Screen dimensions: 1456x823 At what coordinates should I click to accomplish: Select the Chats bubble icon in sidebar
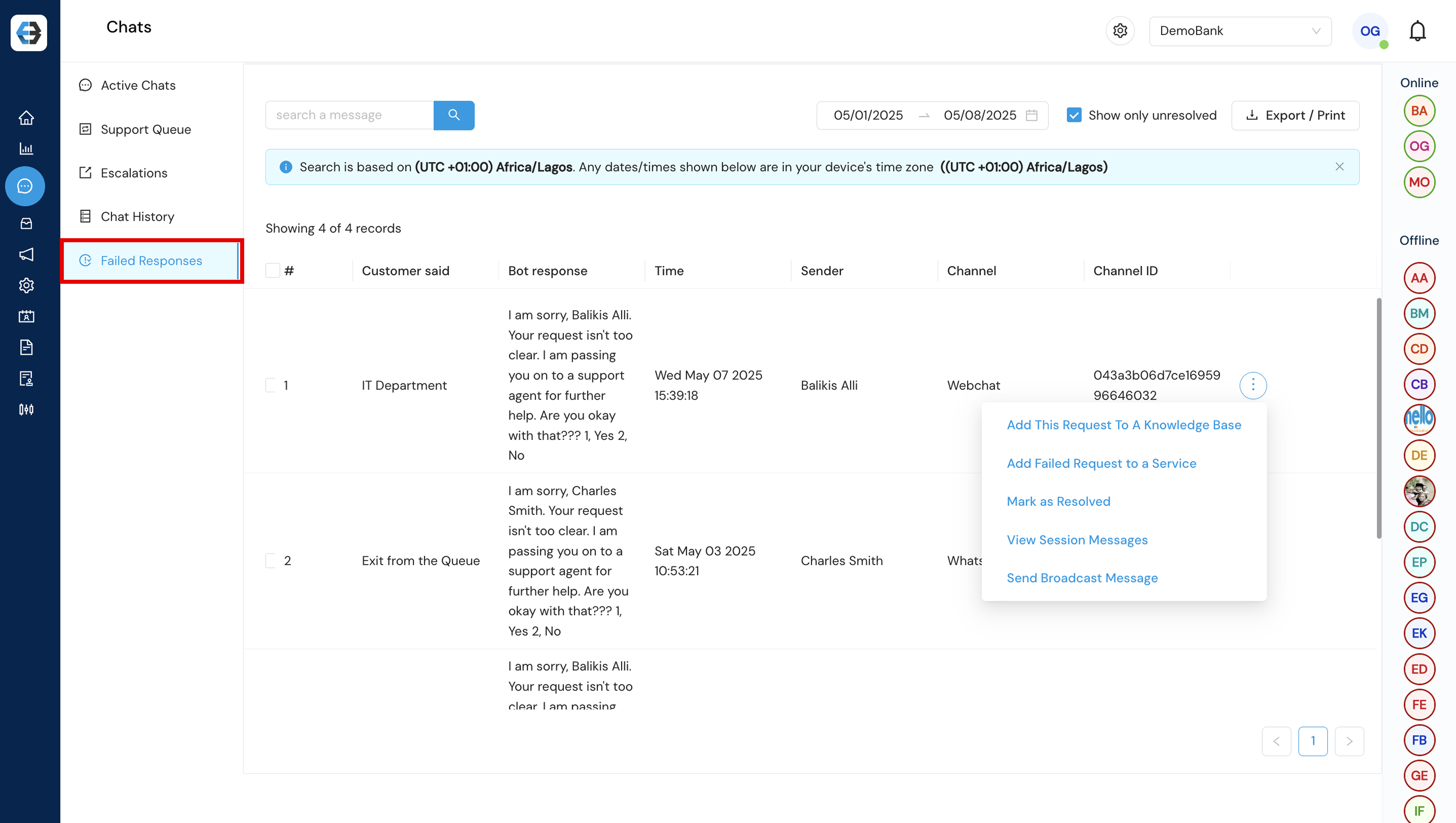click(25, 186)
